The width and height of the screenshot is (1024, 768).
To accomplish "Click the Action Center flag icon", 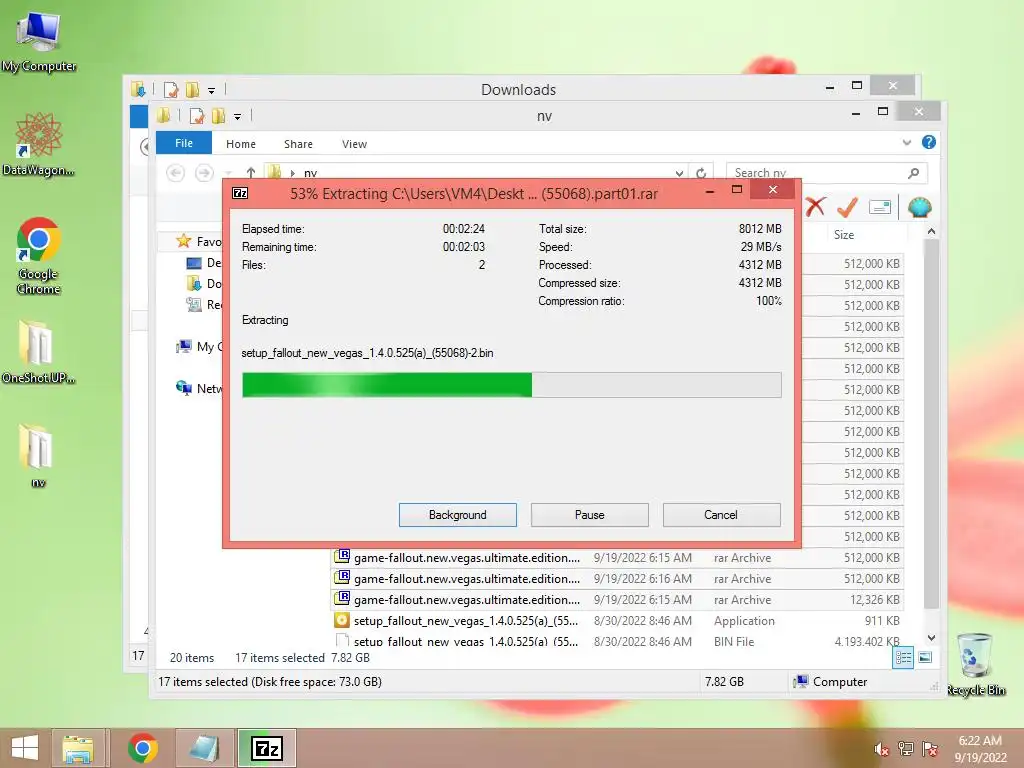I will pos(929,748).
